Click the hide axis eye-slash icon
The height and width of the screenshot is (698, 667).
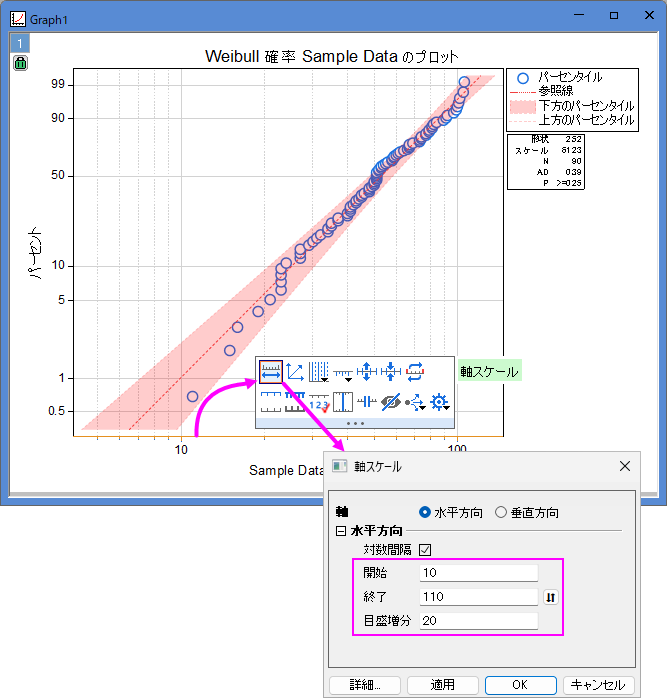click(x=391, y=402)
